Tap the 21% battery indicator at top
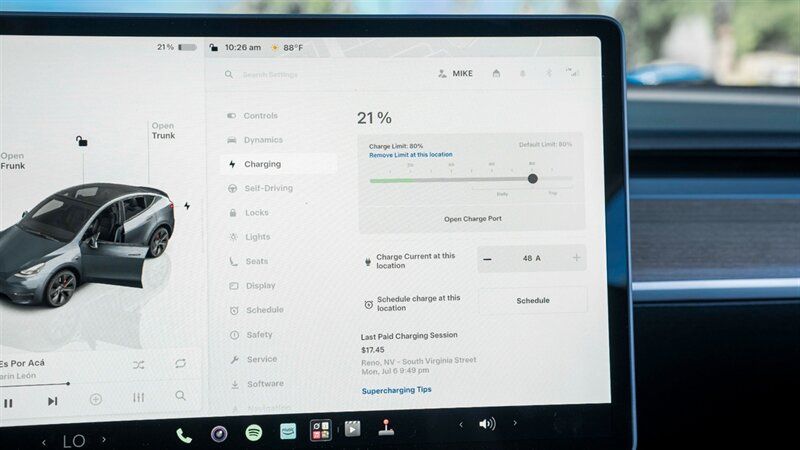The width and height of the screenshot is (800, 450). 177,47
